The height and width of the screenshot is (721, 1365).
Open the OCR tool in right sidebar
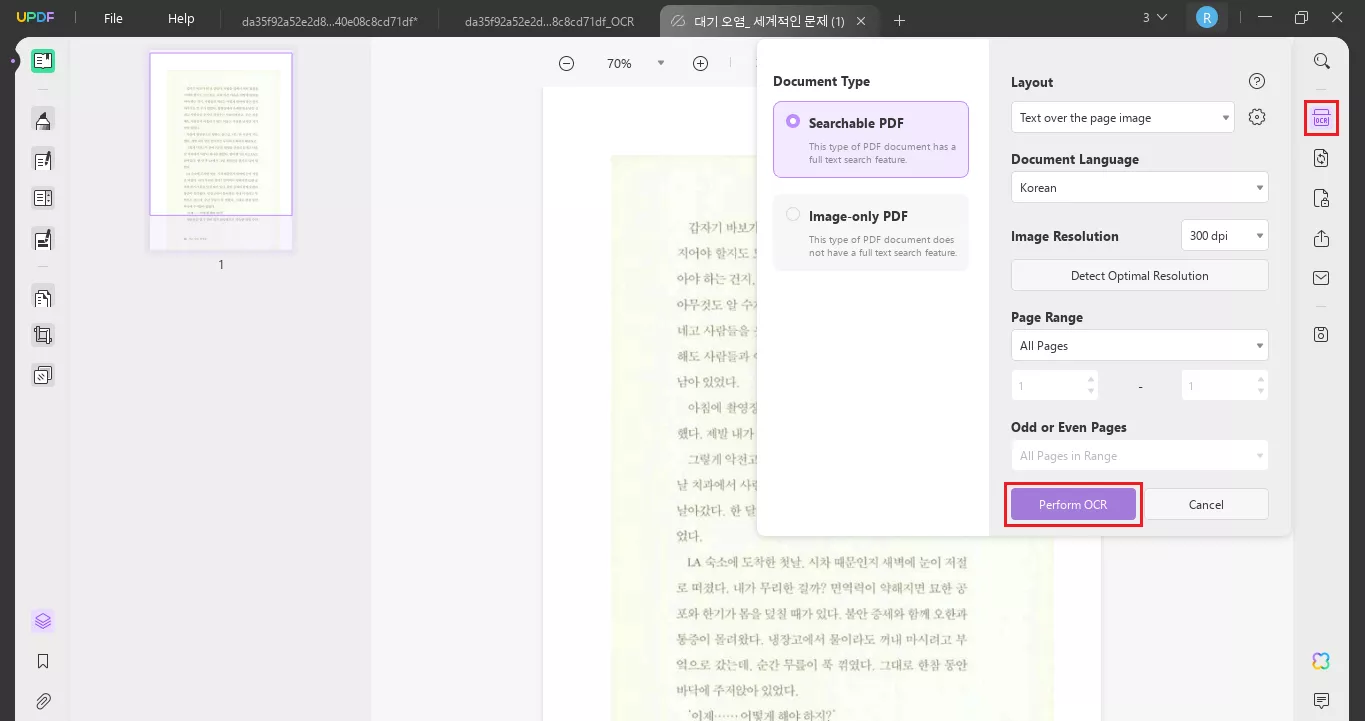[1321, 118]
